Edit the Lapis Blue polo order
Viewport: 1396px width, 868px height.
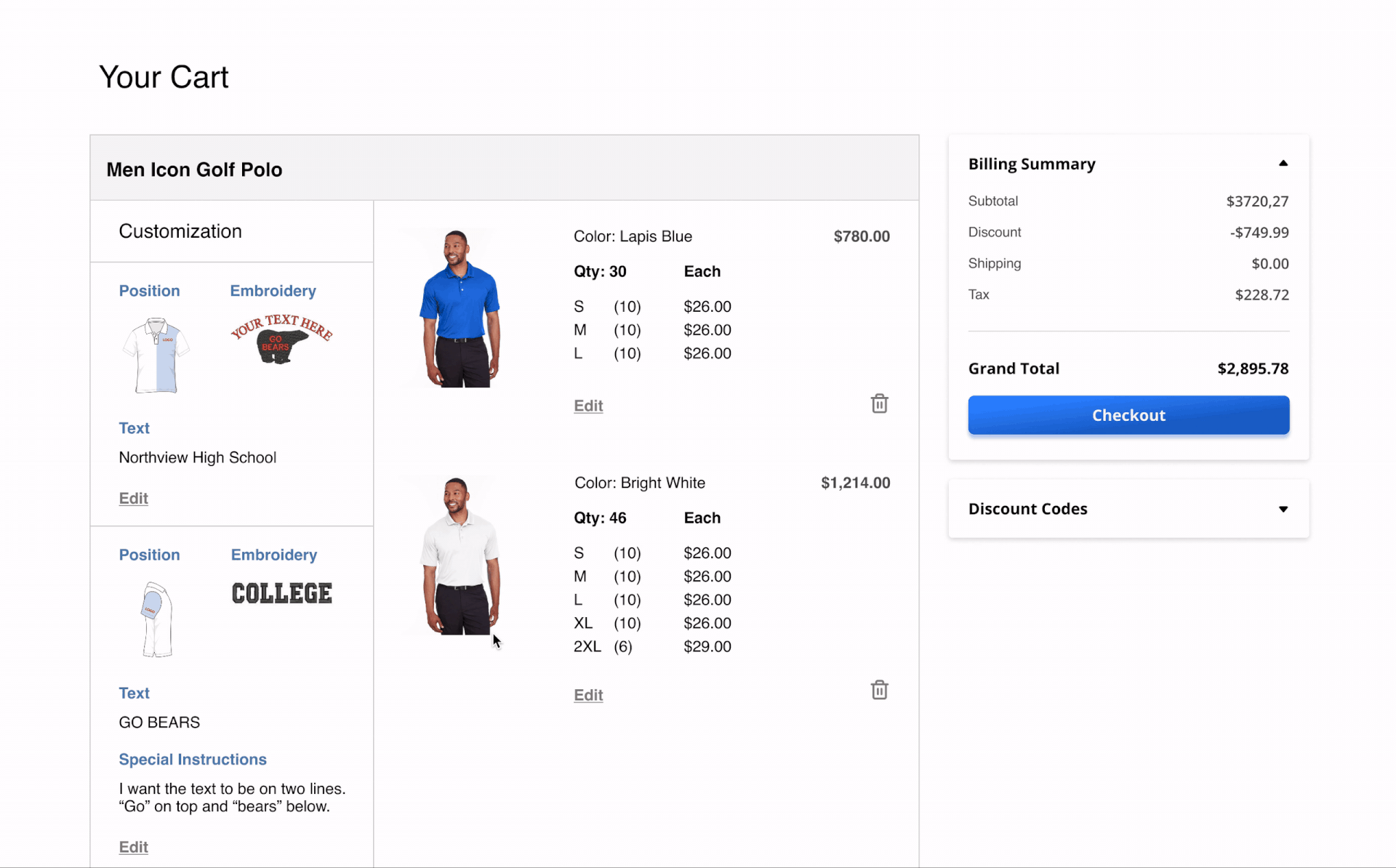coord(587,406)
